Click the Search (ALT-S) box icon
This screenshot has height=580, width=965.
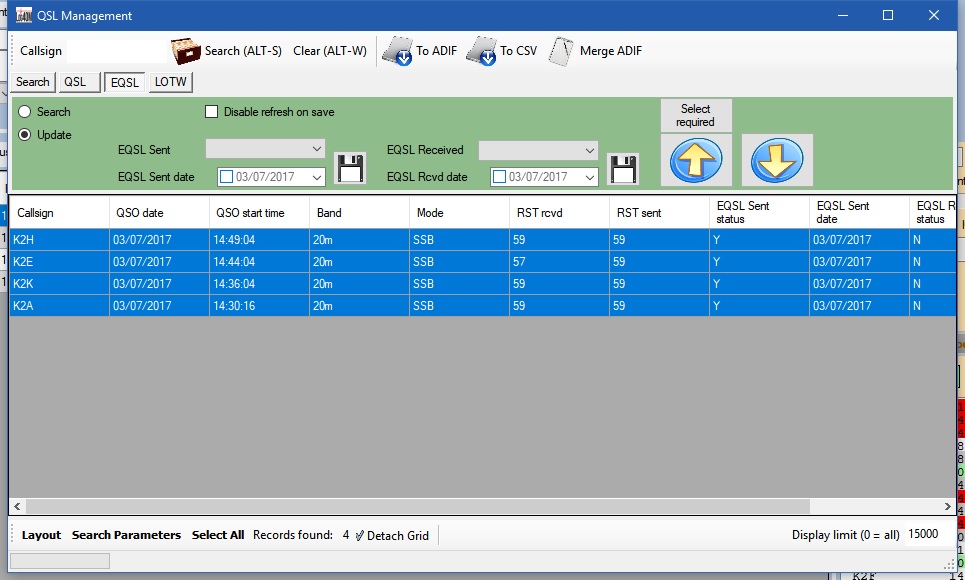coord(185,51)
